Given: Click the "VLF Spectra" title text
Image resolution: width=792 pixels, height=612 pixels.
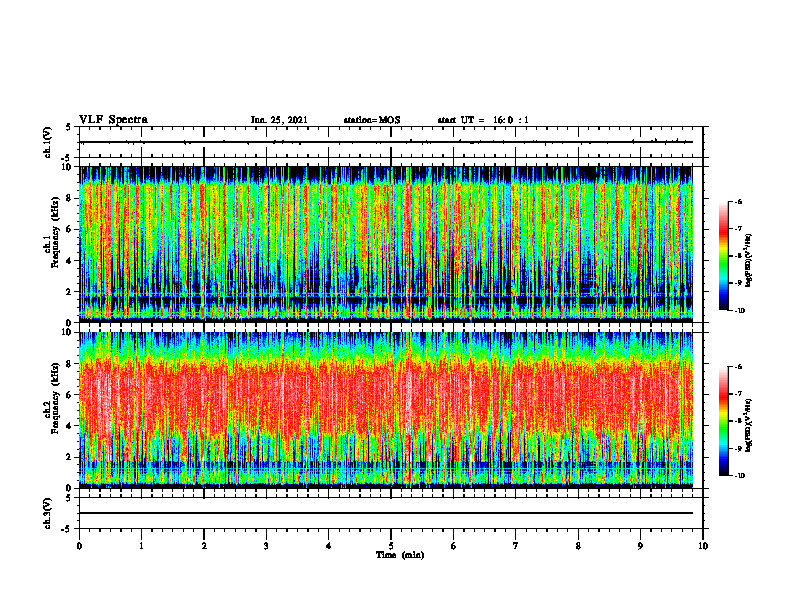Looking at the screenshot, I should click(x=113, y=120).
